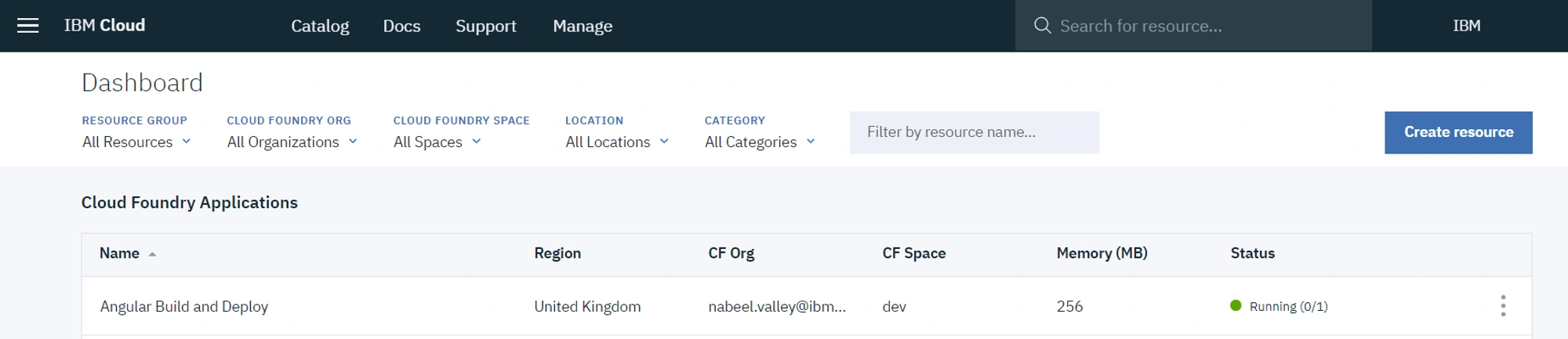The image size is (1568, 339).
Task: Expand the All Resources dropdown
Action: point(136,142)
